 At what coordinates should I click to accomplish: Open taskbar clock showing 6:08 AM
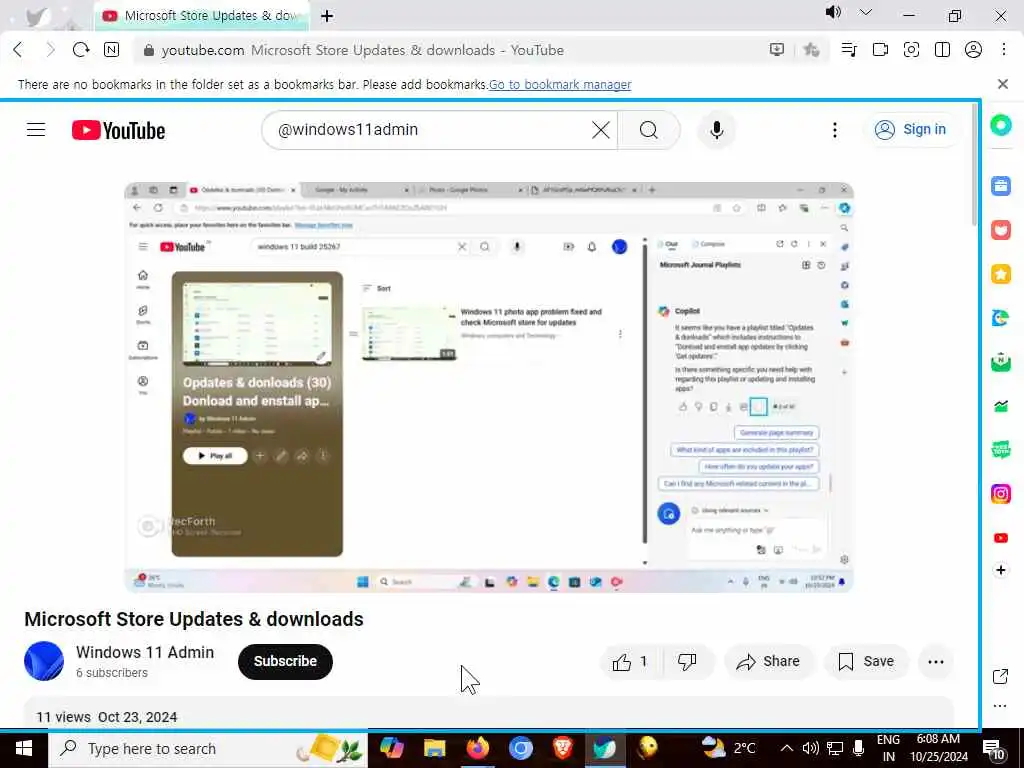pos(939,748)
